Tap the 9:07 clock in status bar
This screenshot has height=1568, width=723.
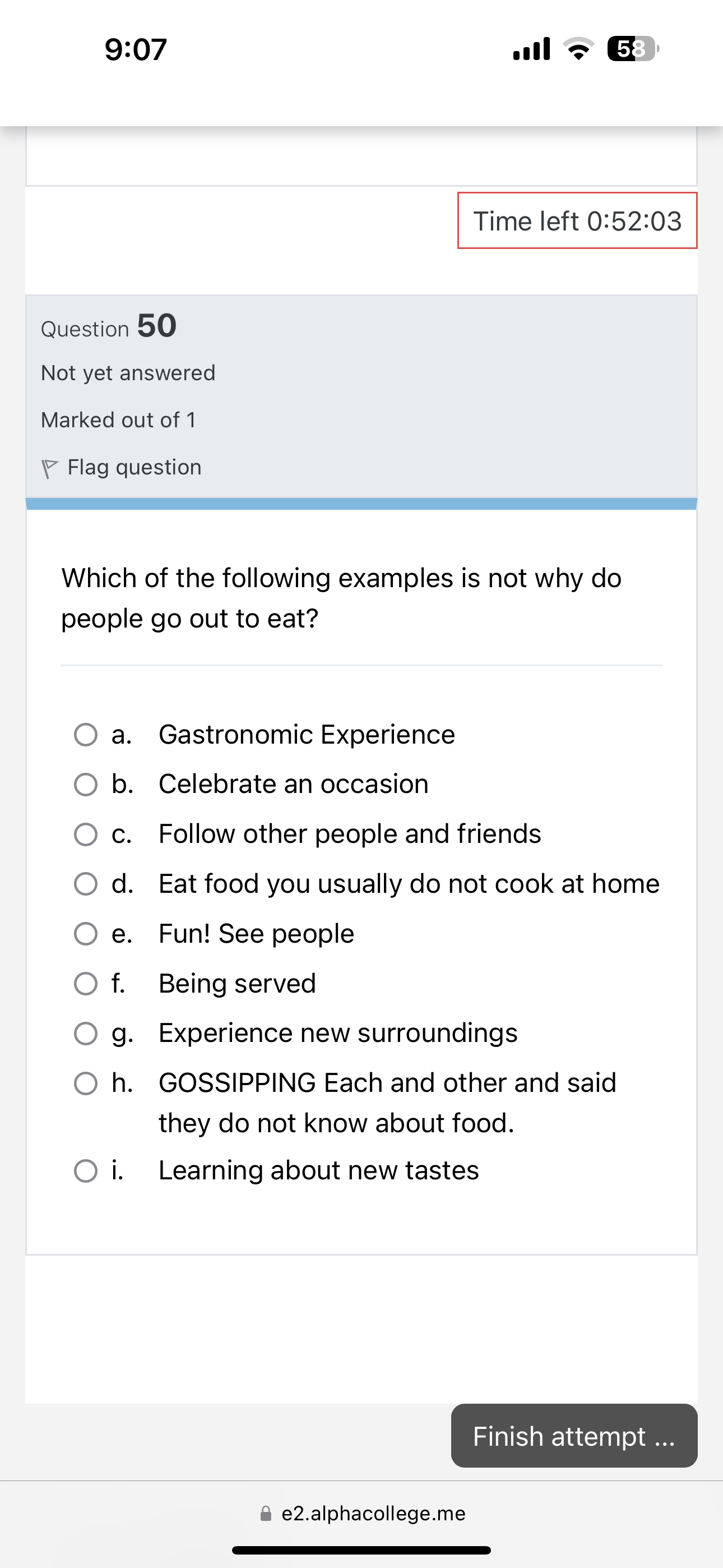tap(136, 49)
